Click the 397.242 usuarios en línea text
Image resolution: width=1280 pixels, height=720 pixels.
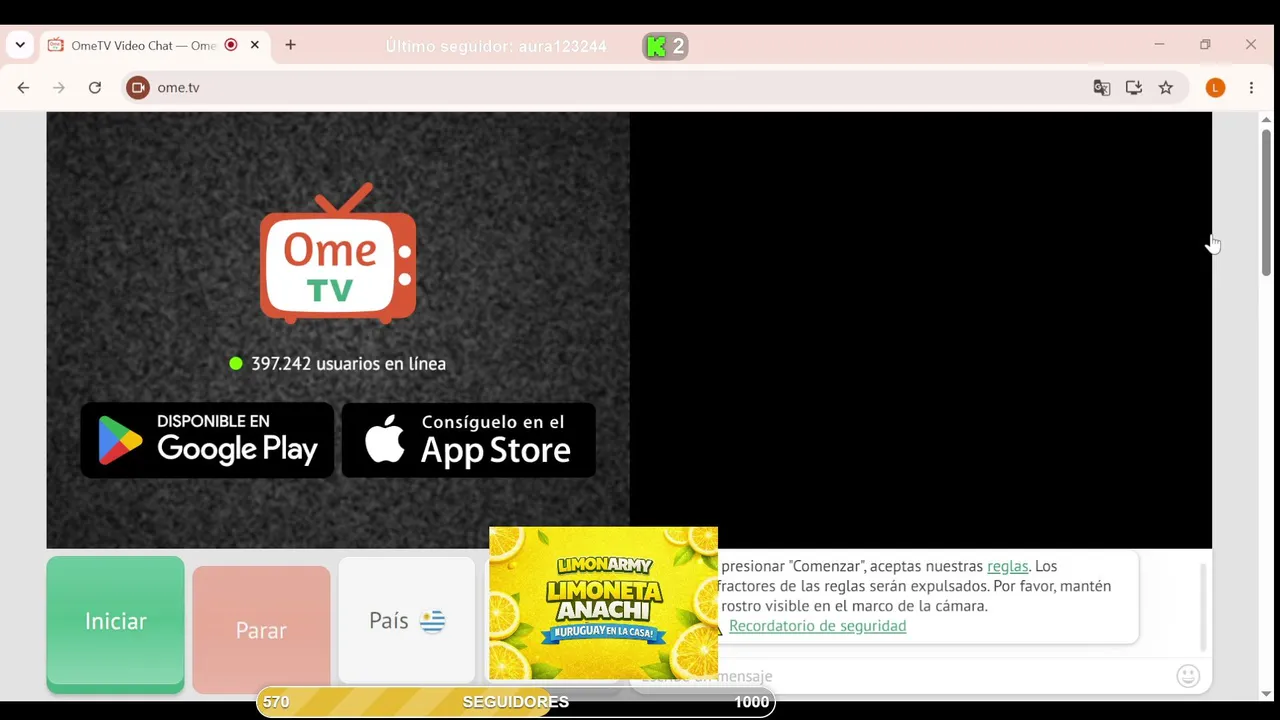pos(348,364)
